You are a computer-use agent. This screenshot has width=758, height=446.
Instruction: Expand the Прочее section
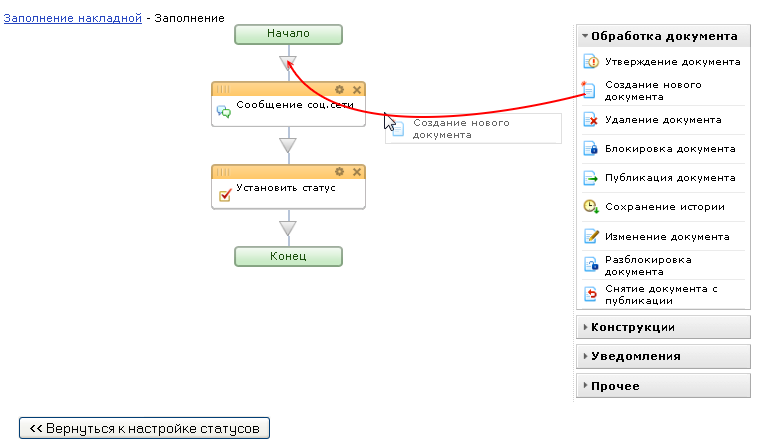663,385
